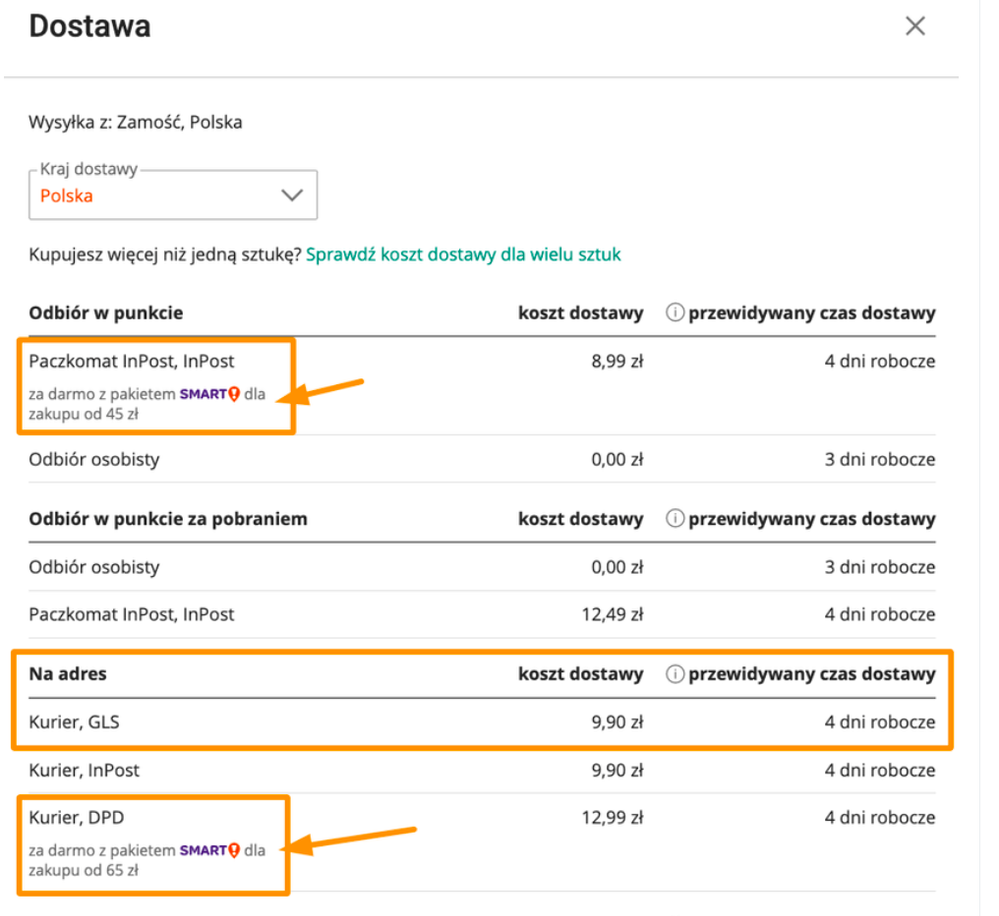Open the Kraj dostawy country dropdown
Viewport: 999px width, 916px height.
click(172, 196)
